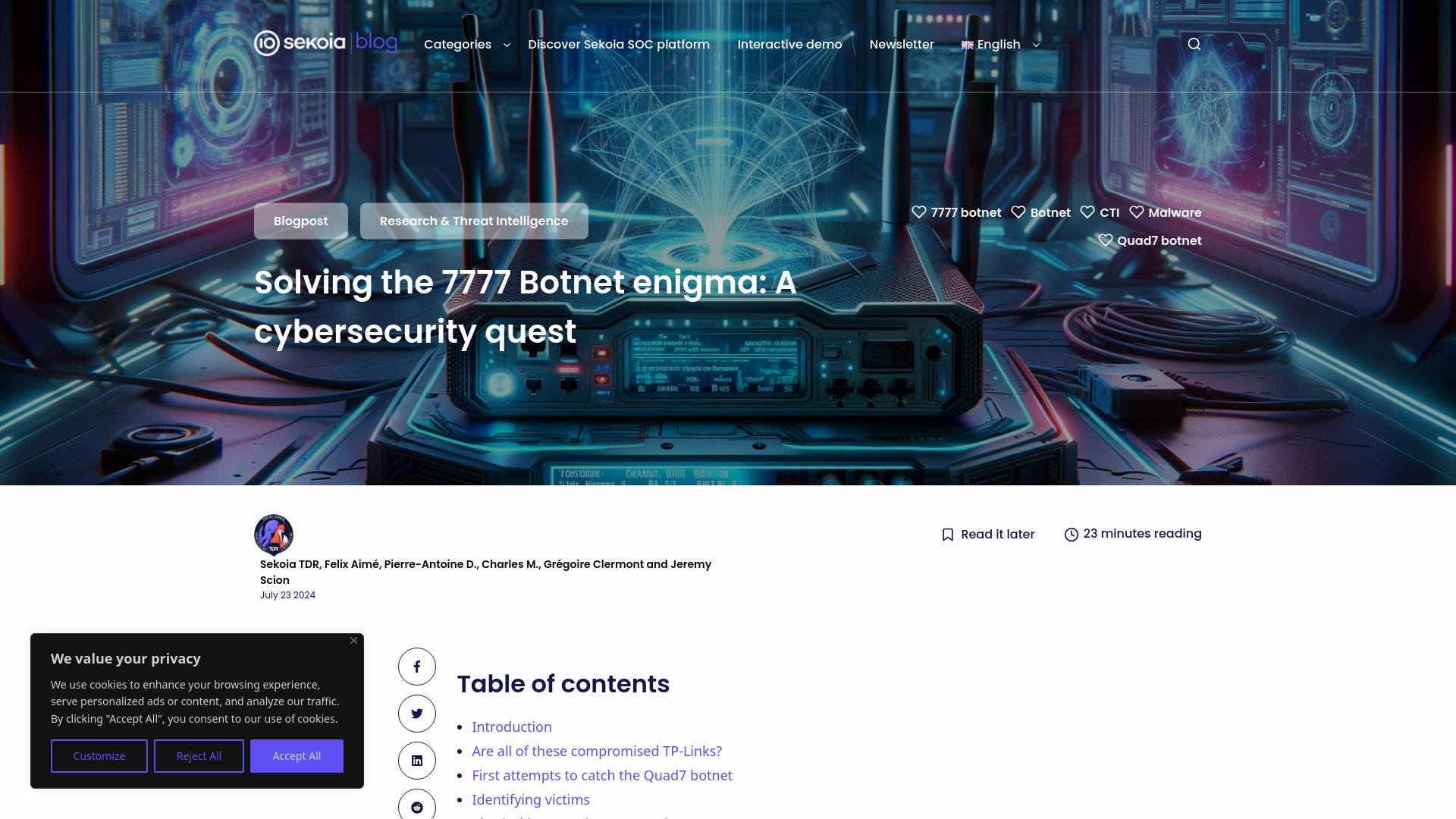Click Customize privacy preferences button

tap(99, 756)
